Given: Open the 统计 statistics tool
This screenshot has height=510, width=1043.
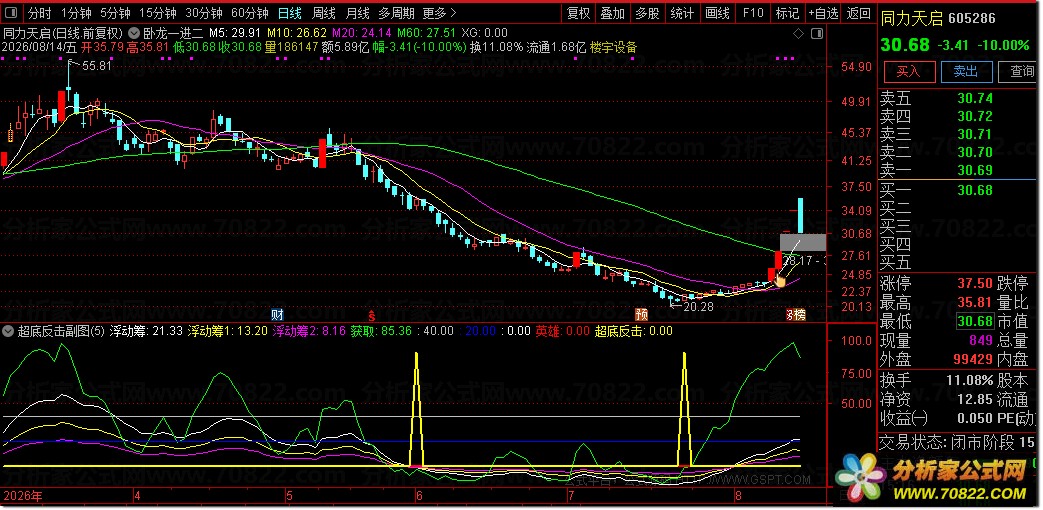Looking at the screenshot, I should click(x=682, y=13).
